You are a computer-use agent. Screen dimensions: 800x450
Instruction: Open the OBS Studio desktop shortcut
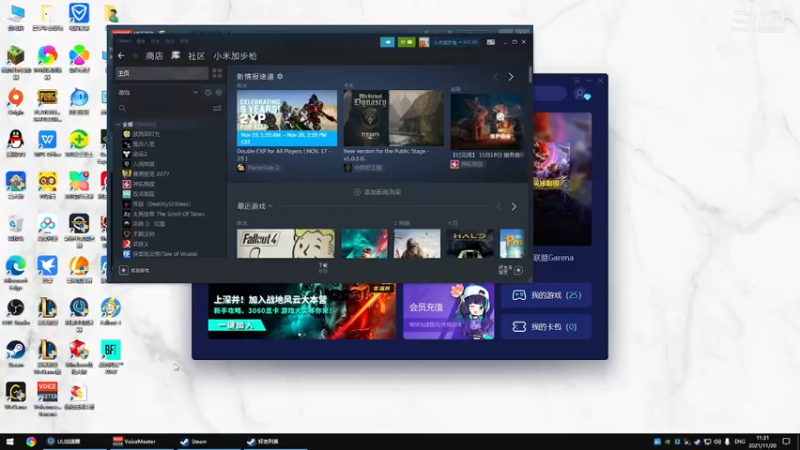[x=16, y=312]
